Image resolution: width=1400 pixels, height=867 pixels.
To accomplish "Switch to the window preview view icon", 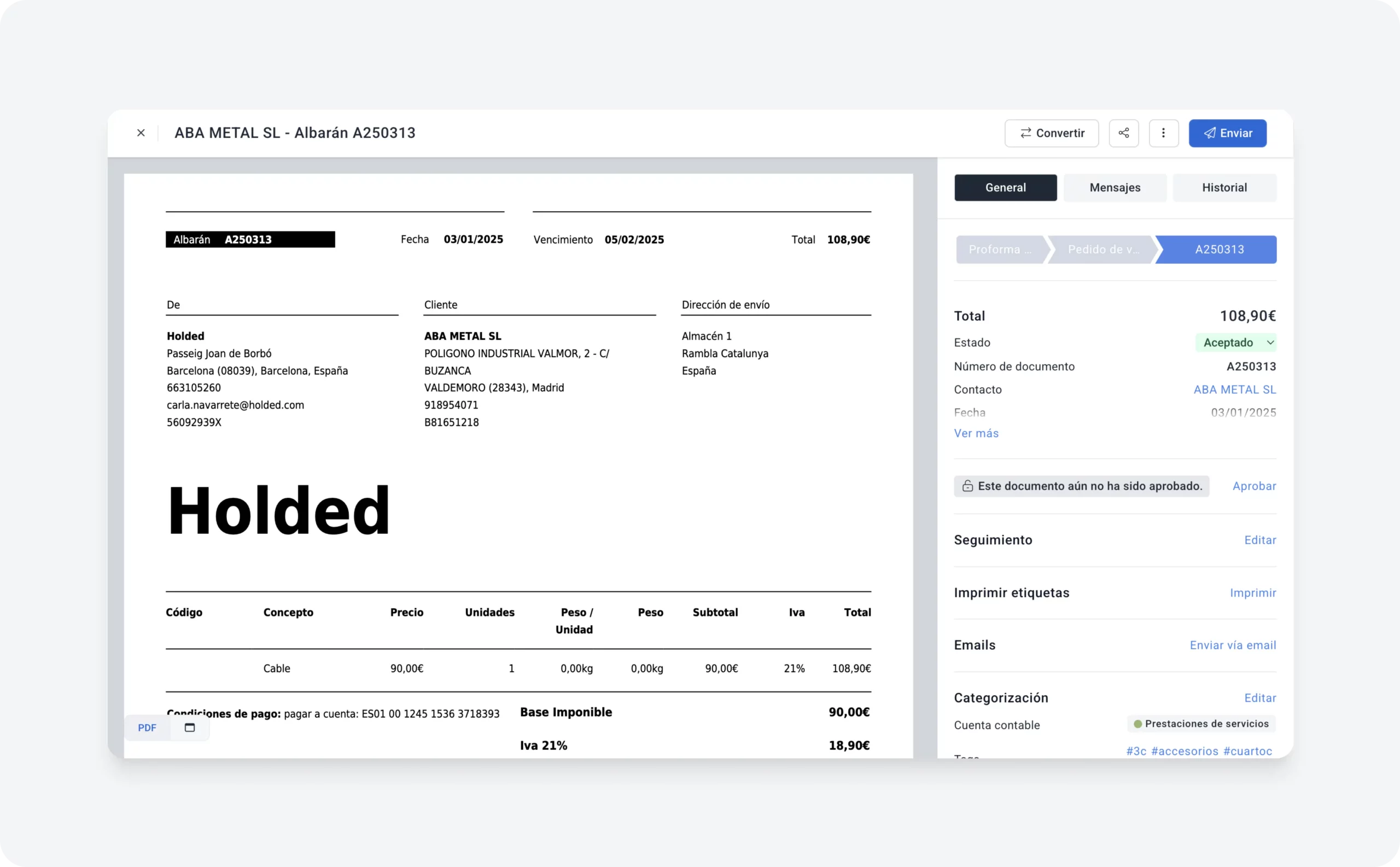I will click(190, 728).
